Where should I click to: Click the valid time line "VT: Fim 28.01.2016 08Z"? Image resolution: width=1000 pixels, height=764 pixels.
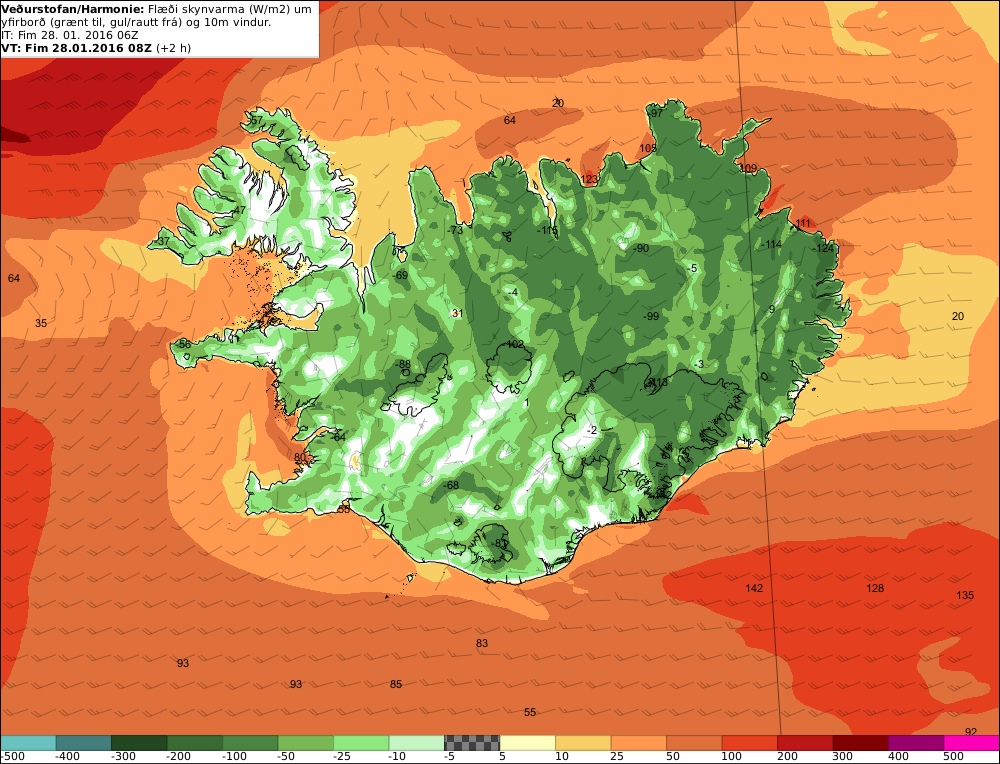click(x=77, y=48)
